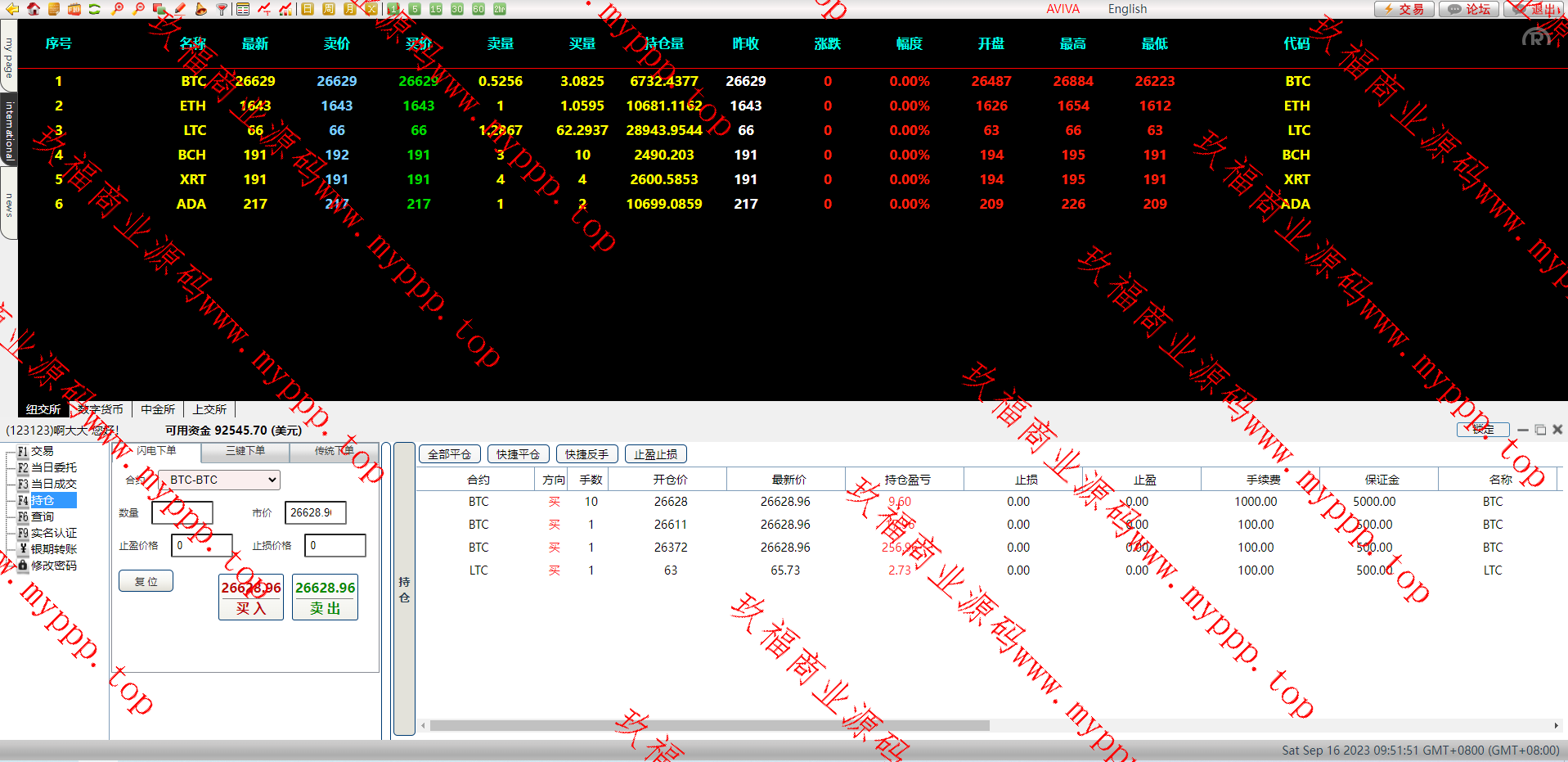The image size is (1568, 762).
Task: Switch to the 数字货币 market tab
Action: (101, 409)
